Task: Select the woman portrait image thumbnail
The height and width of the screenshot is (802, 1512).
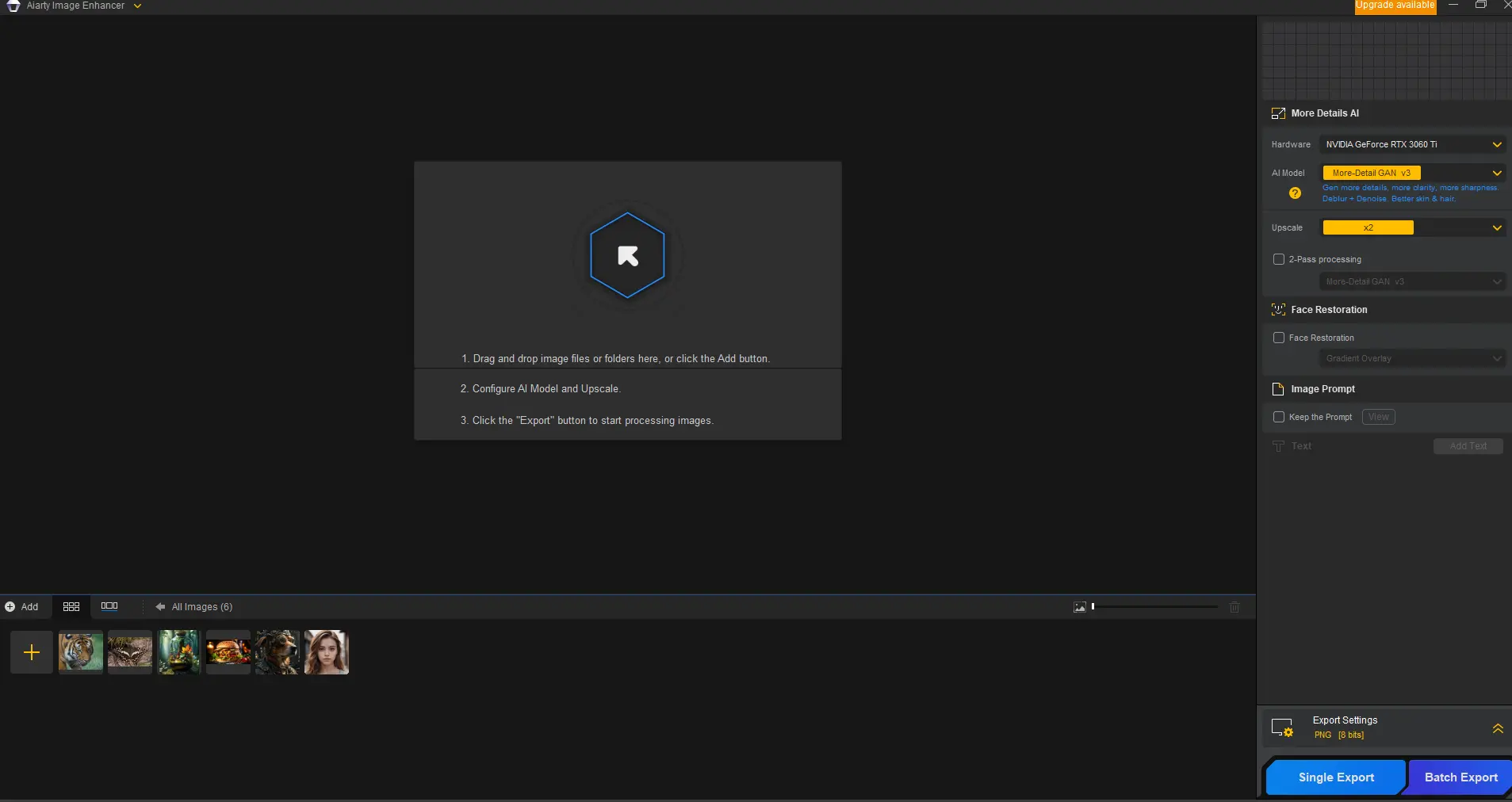Action: [327, 652]
